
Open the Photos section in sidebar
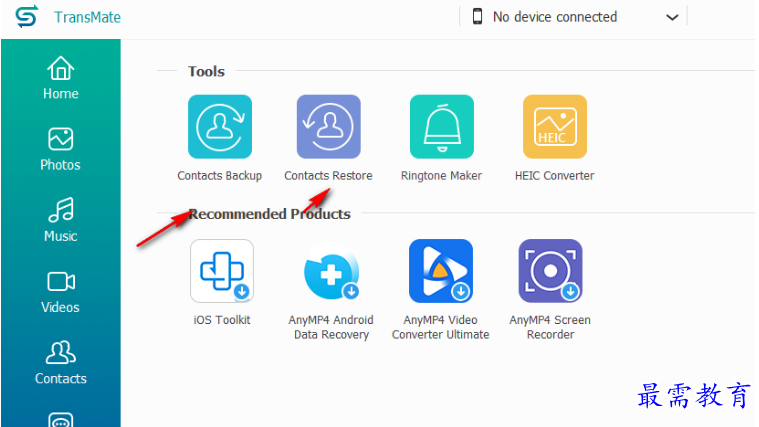[x=61, y=150]
